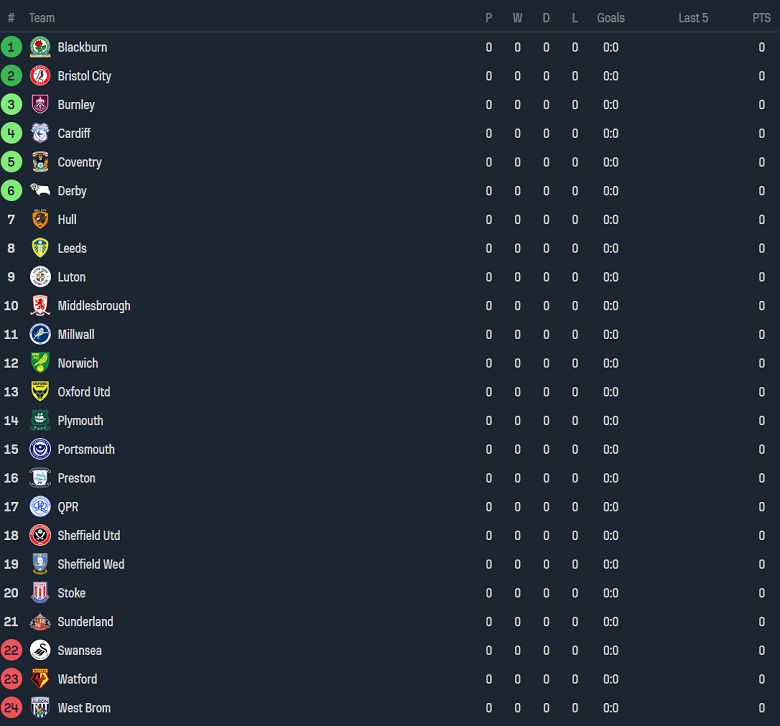Select the Norwich canary badge
The image size is (780, 726).
tap(40, 363)
